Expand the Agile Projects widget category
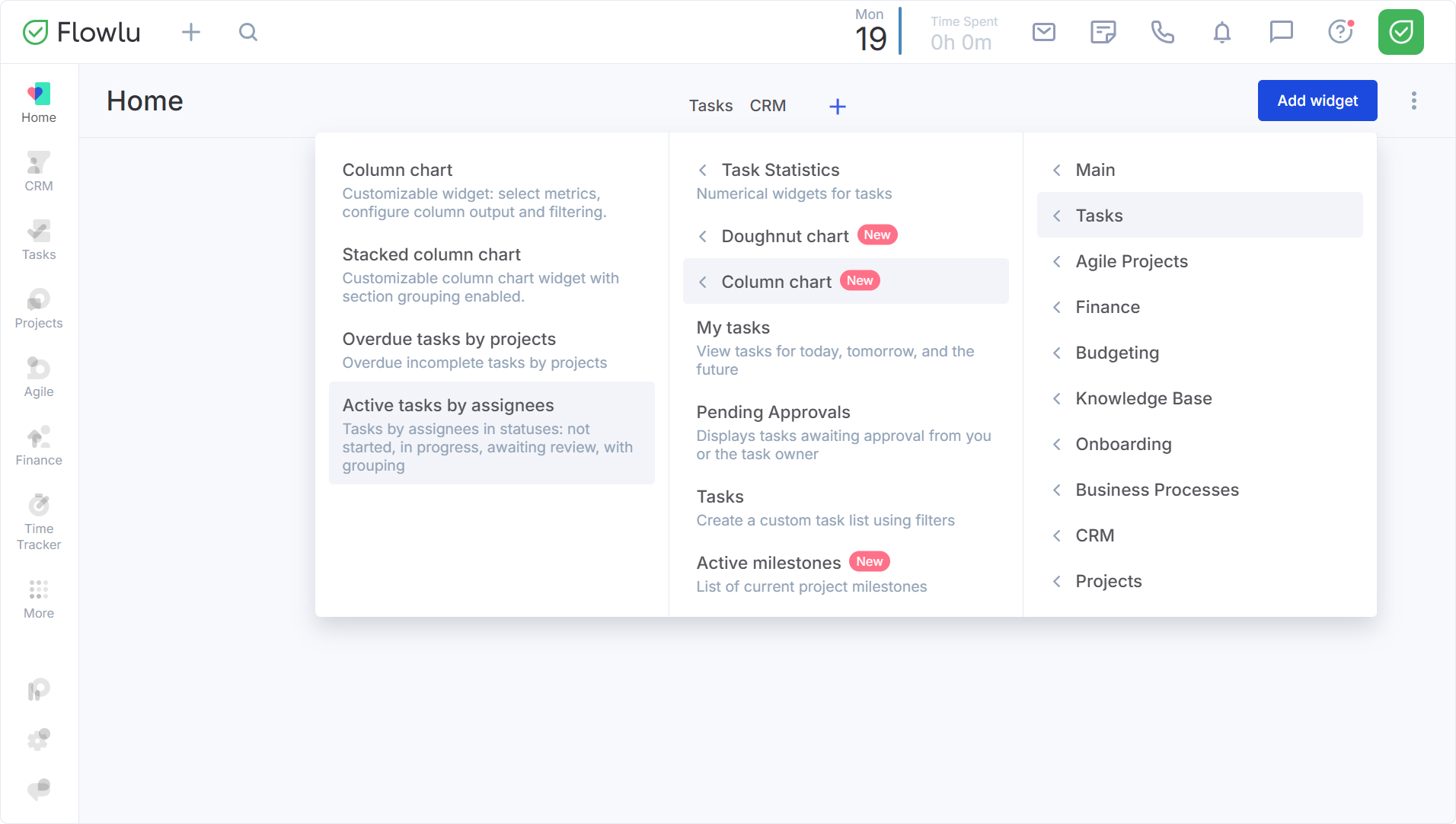The image size is (1456, 824). 1131,261
